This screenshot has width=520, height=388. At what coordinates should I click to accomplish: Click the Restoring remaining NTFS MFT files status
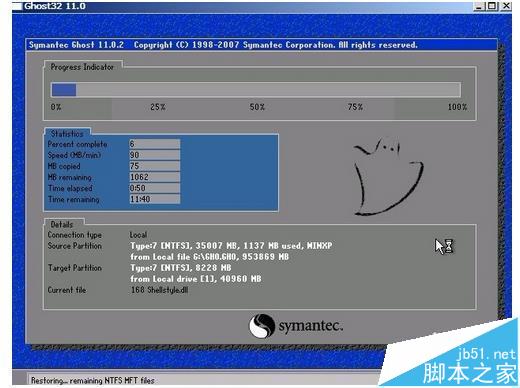(x=93, y=380)
